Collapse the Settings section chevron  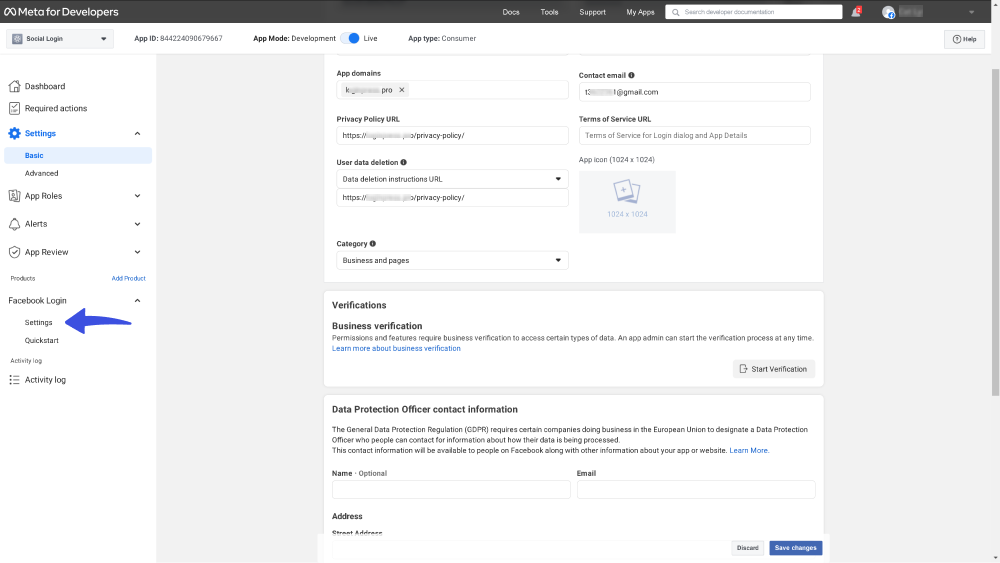tap(137, 133)
